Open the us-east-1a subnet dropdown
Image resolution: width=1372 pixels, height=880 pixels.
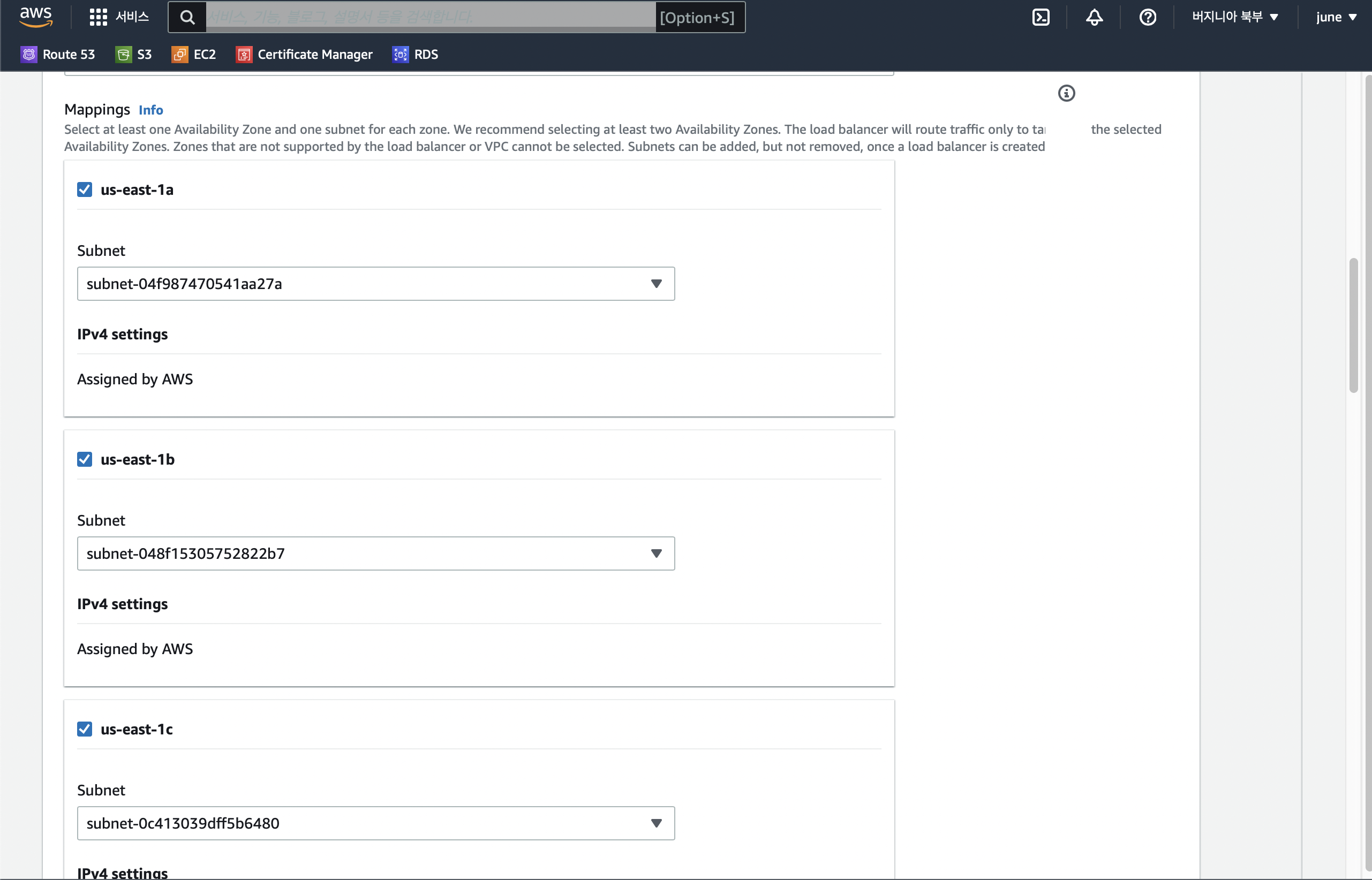click(x=375, y=283)
